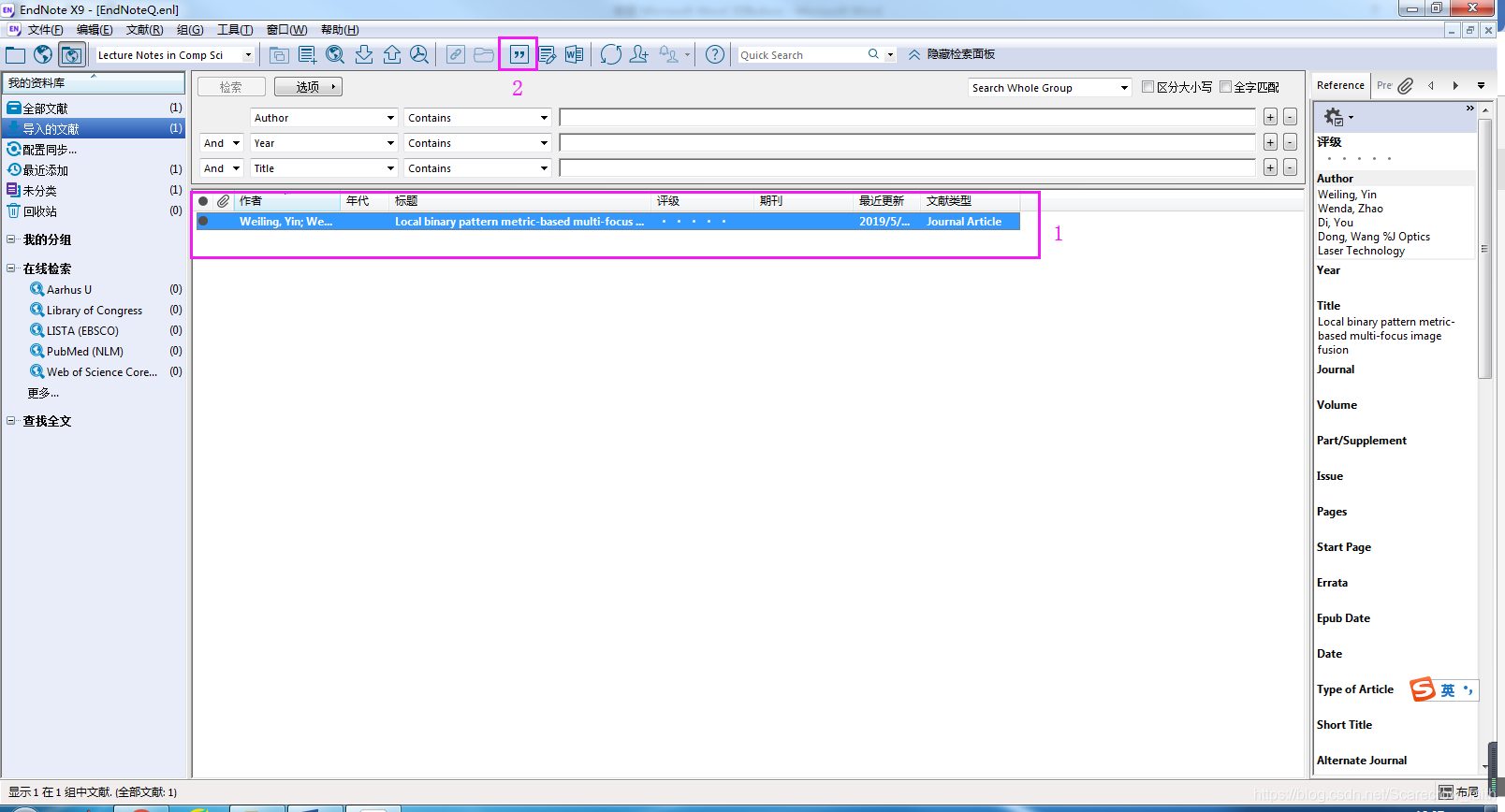
Task: Open the 工具(T) menu
Action: pyautogui.click(x=235, y=30)
